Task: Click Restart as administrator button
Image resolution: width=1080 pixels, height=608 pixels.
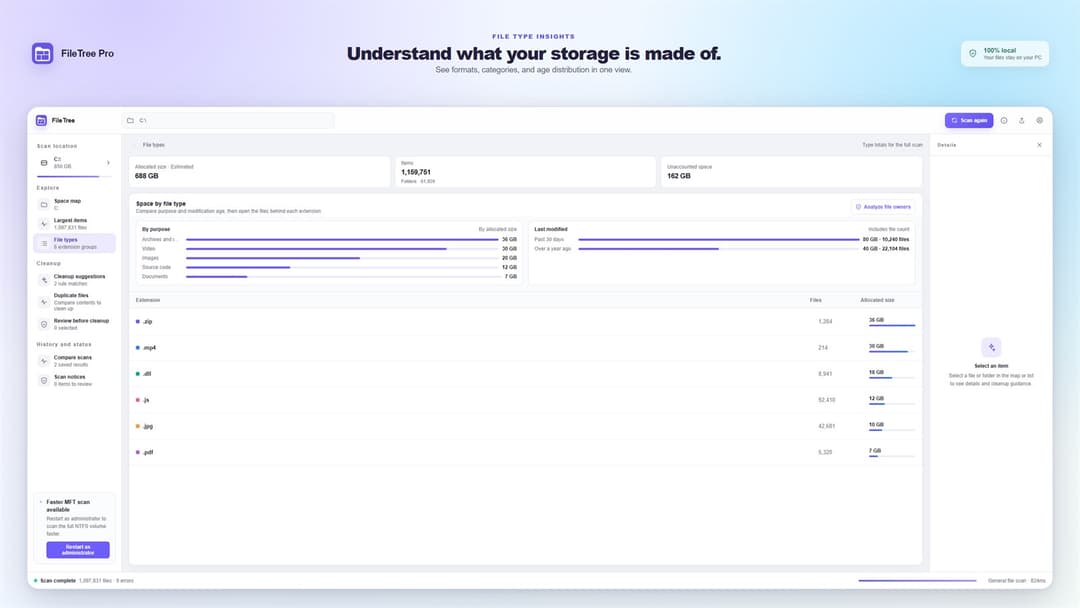Action: (78, 549)
